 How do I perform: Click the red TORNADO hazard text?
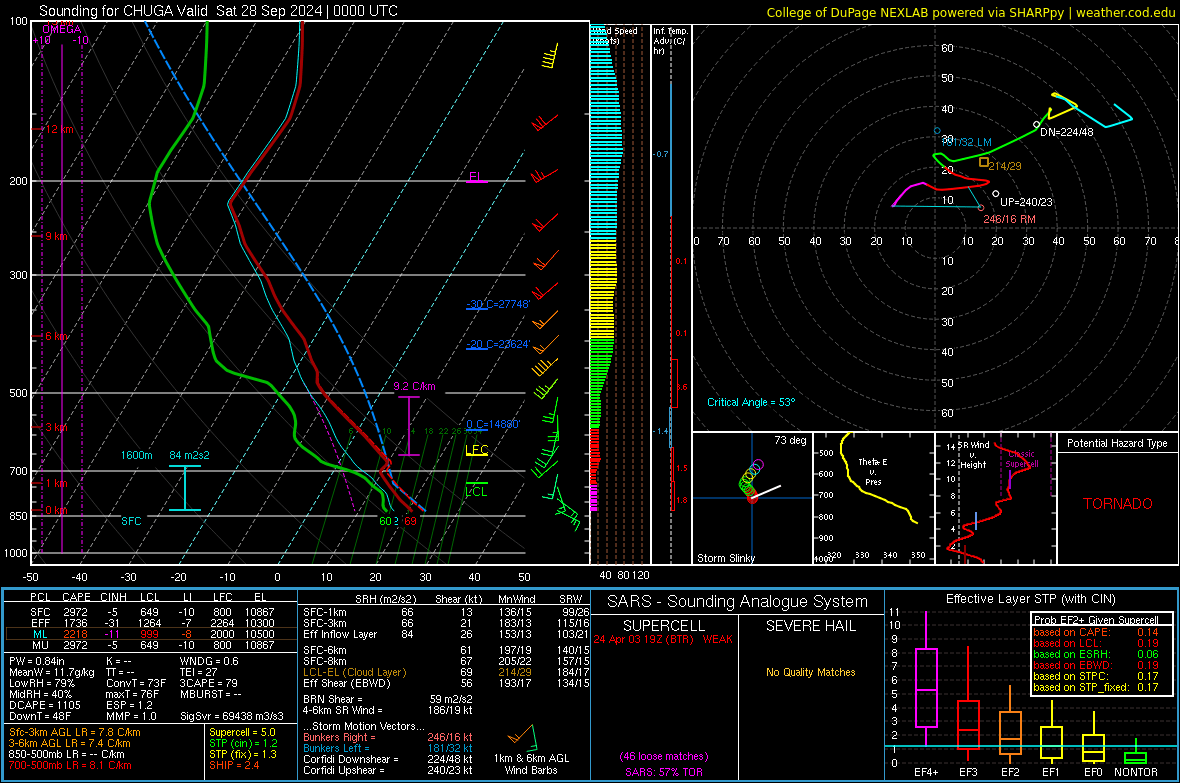point(1118,504)
